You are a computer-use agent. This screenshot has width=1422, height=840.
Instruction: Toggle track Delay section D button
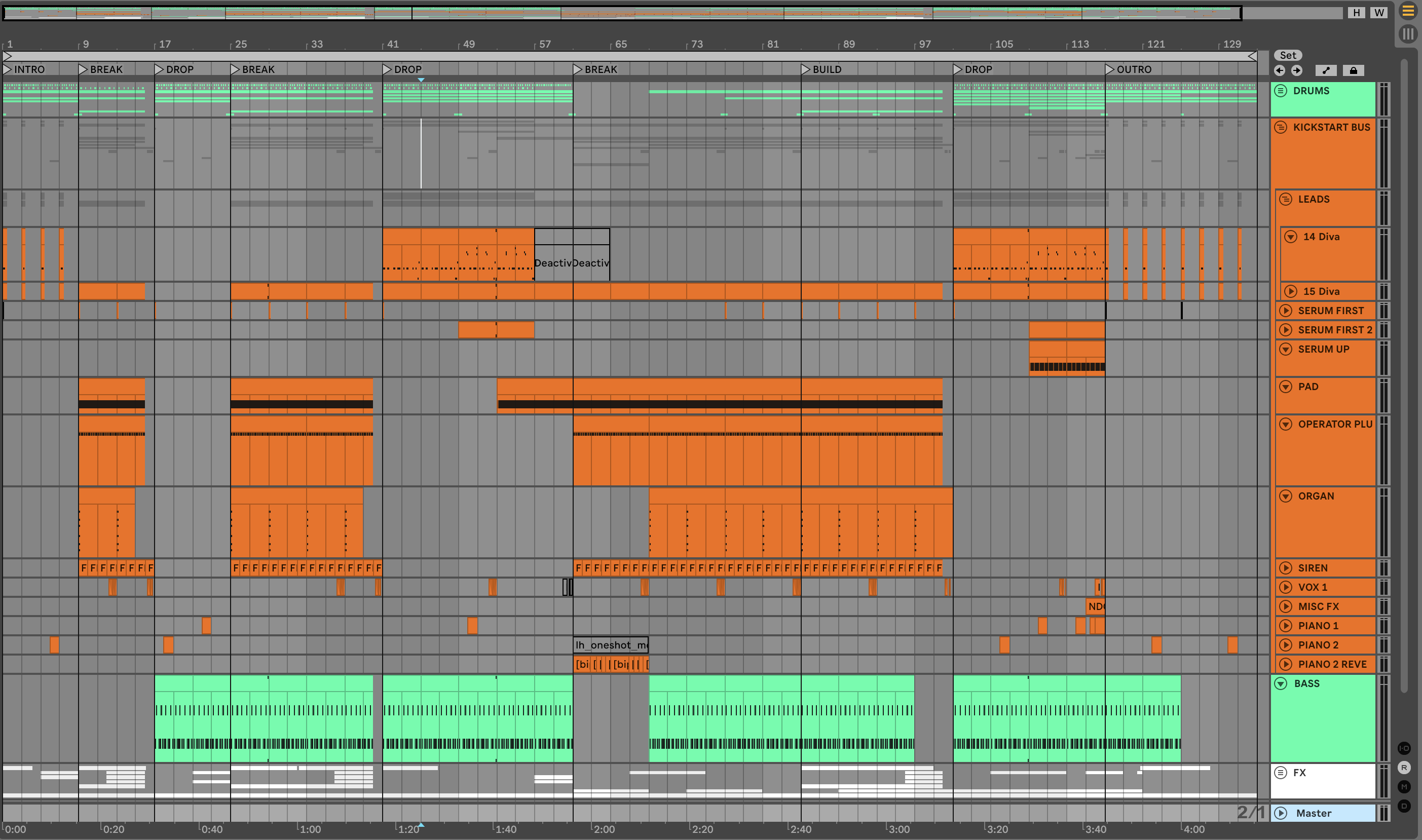pyautogui.click(x=1404, y=806)
